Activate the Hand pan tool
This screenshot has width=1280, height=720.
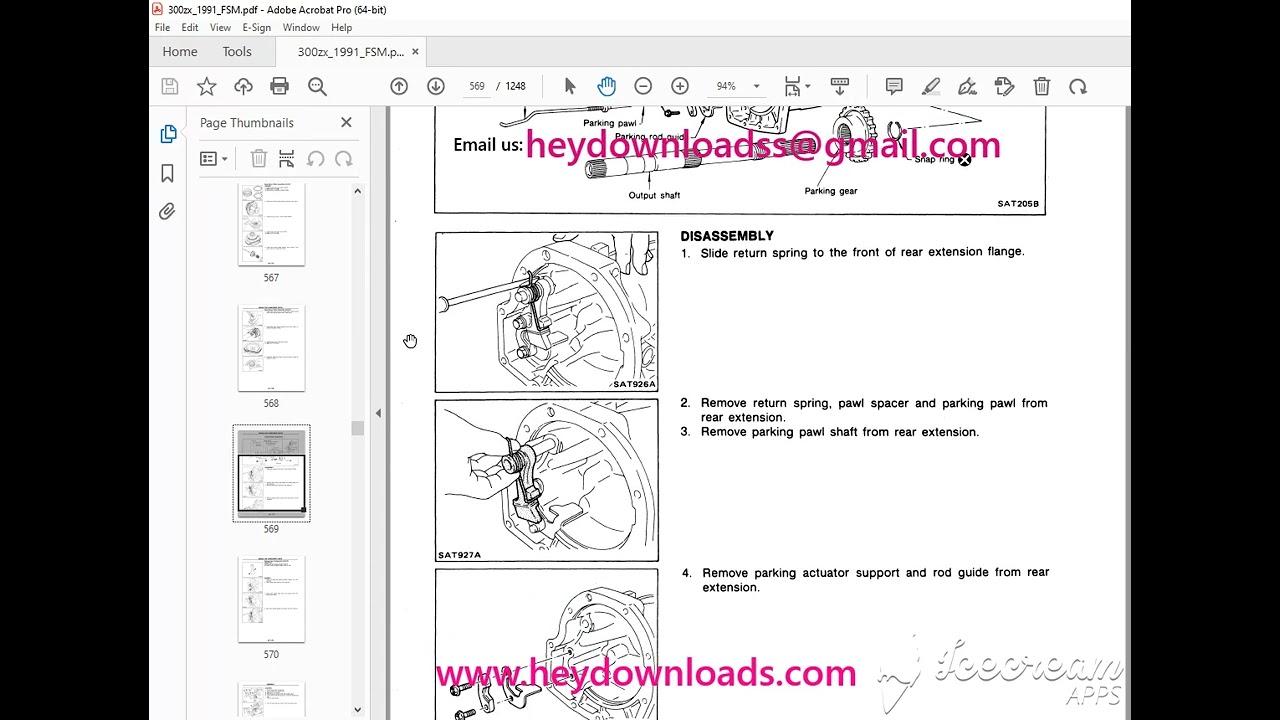click(606, 87)
